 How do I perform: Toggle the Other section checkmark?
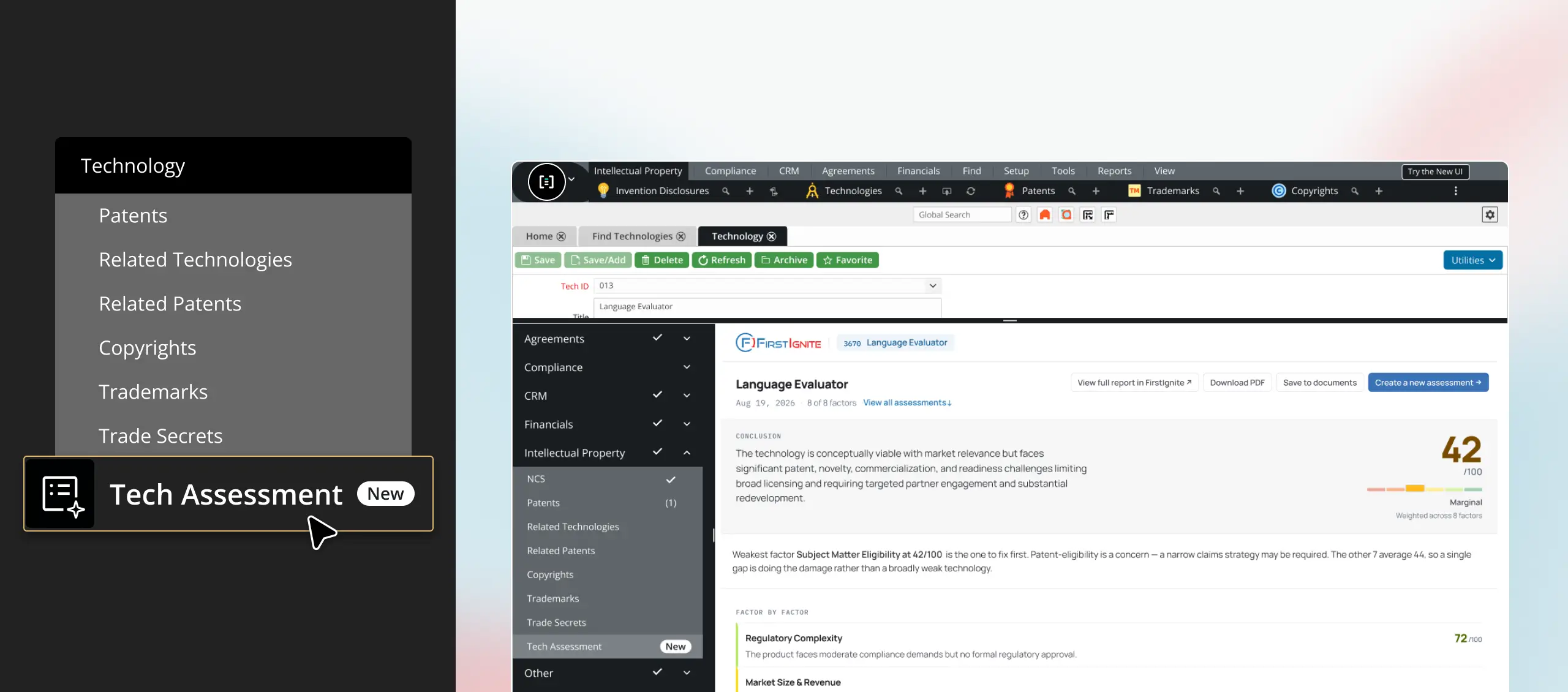pyautogui.click(x=657, y=672)
